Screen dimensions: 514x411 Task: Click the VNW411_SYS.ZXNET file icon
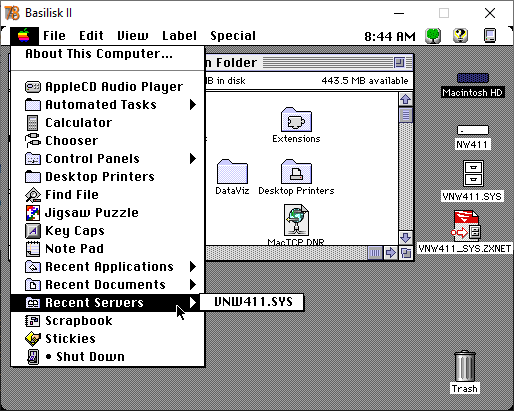tap(466, 226)
